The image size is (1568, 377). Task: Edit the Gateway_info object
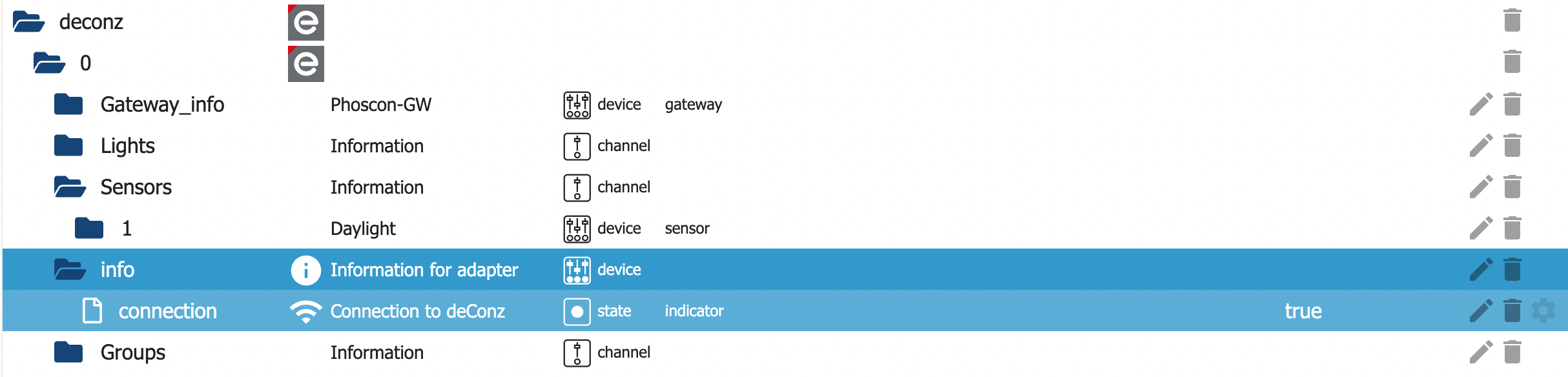[1481, 104]
